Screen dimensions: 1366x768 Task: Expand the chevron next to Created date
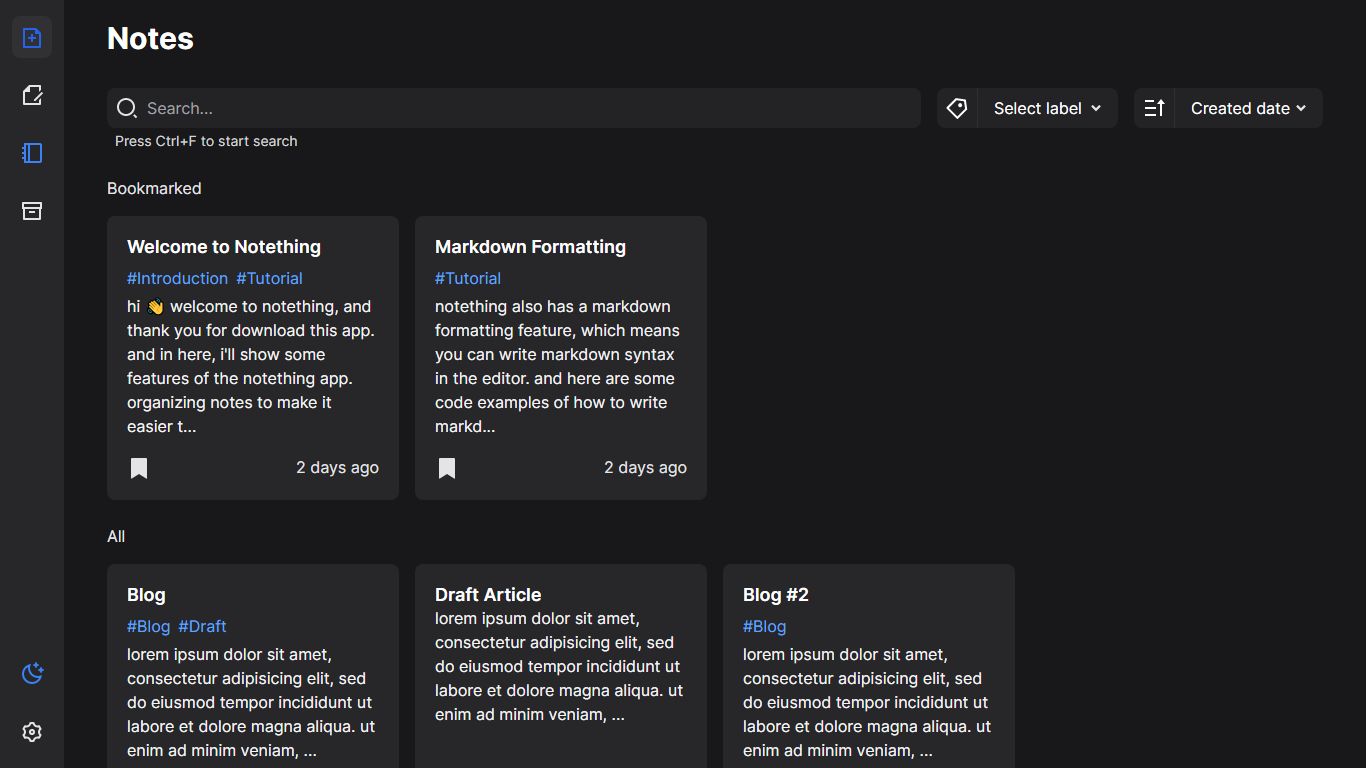click(x=1301, y=108)
